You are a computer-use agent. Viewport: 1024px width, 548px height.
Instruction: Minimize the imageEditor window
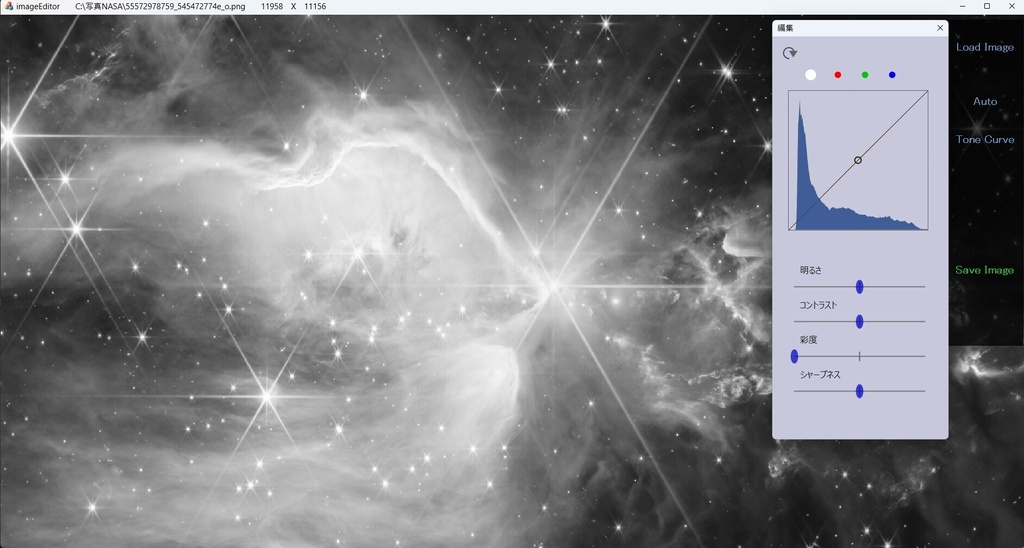(x=963, y=6)
